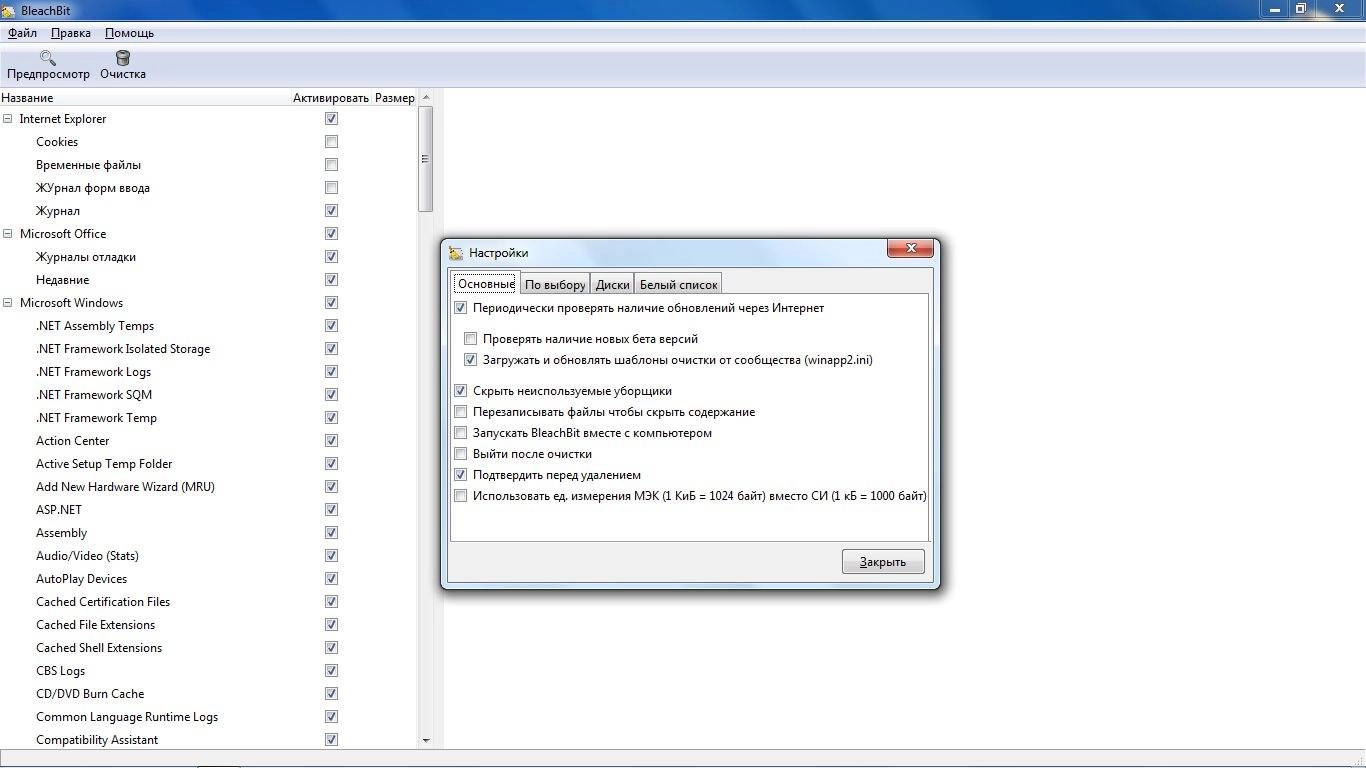The image size is (1366, 768).
Task: Open the Помощь menu
Action: [x=129, y=33]
